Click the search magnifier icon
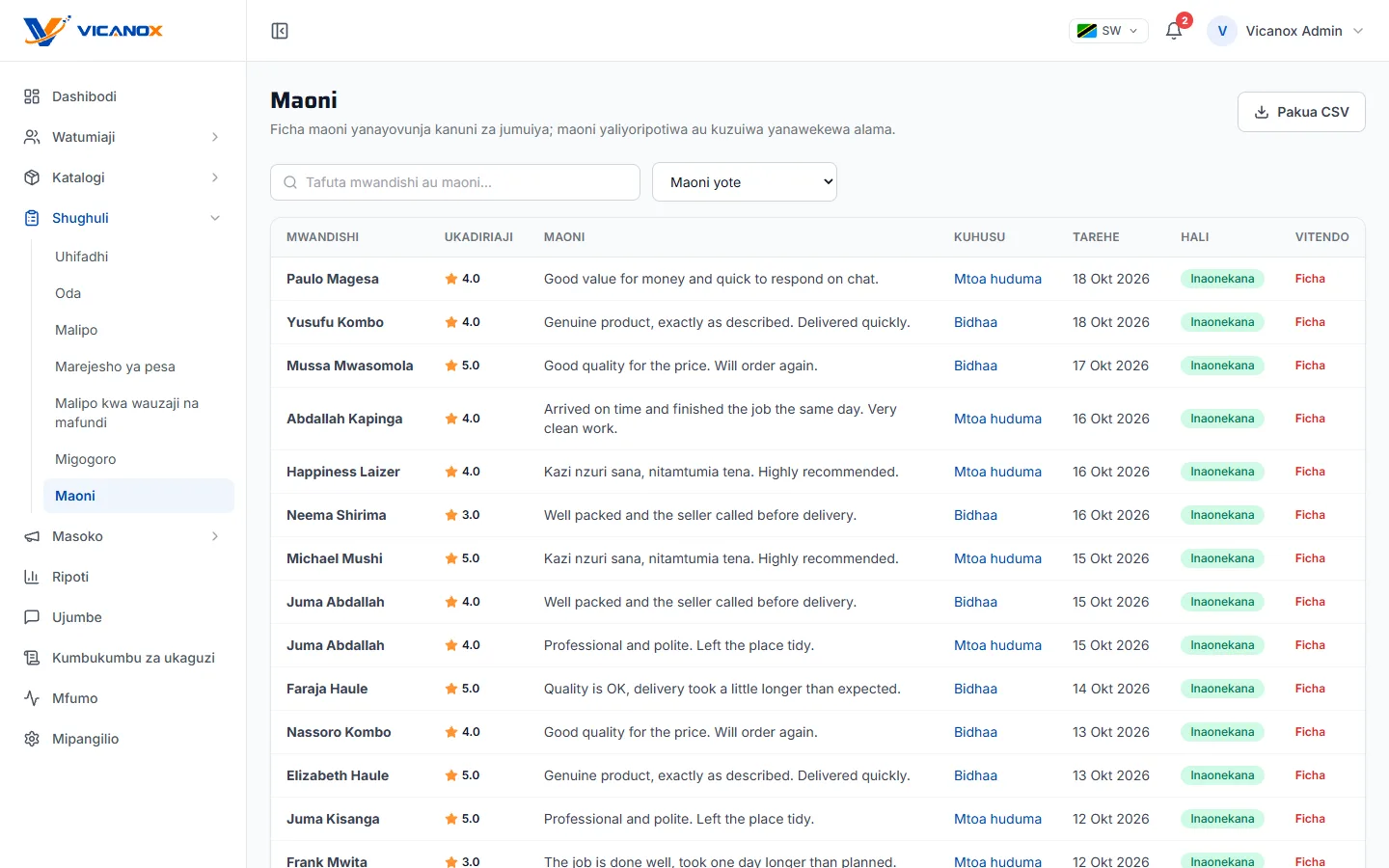The height and width of the screenshot is (868, 1389). point(290,182)
